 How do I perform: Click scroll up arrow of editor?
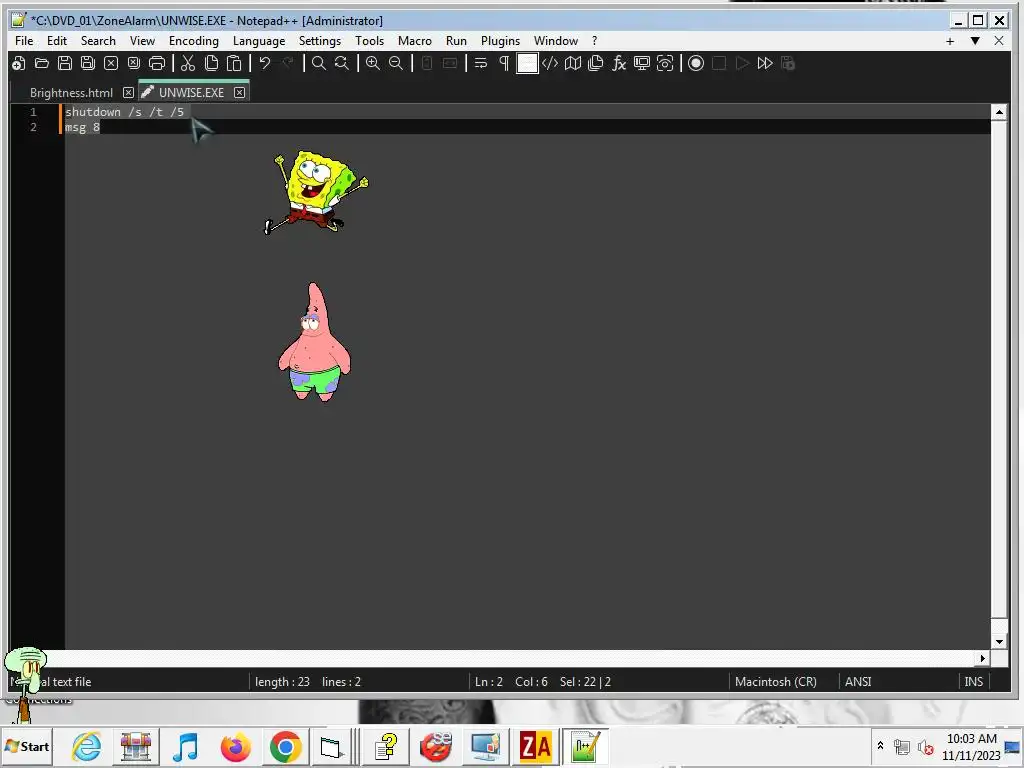[x=999, y=112]
